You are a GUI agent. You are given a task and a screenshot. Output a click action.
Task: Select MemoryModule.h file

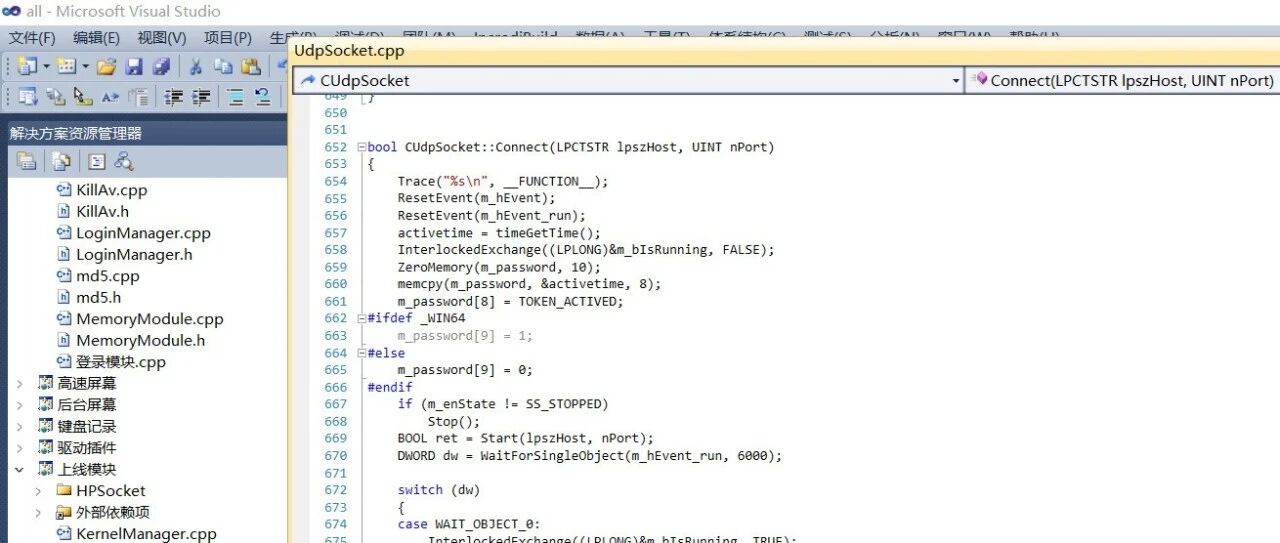[140, 340]
